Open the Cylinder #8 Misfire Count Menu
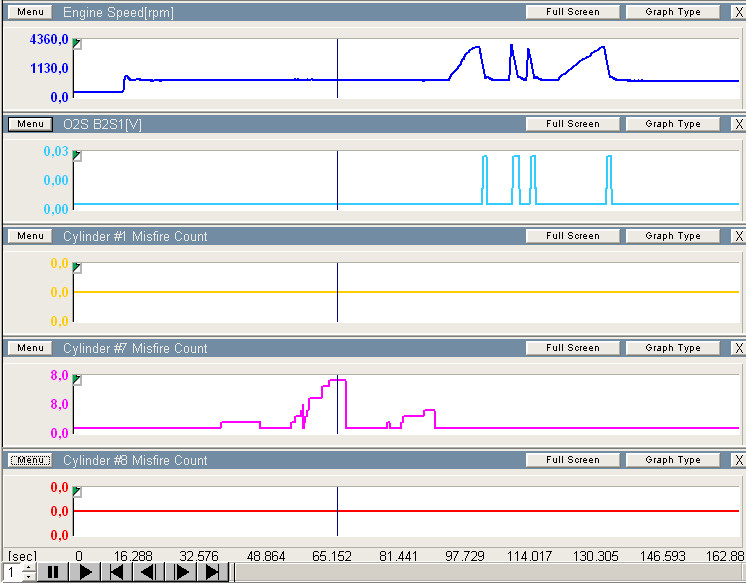 click(x=30, y=460)
